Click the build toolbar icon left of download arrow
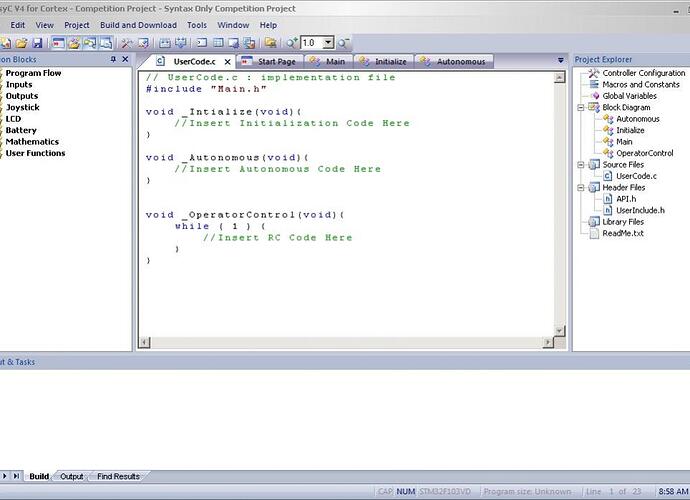 (165, 43)
